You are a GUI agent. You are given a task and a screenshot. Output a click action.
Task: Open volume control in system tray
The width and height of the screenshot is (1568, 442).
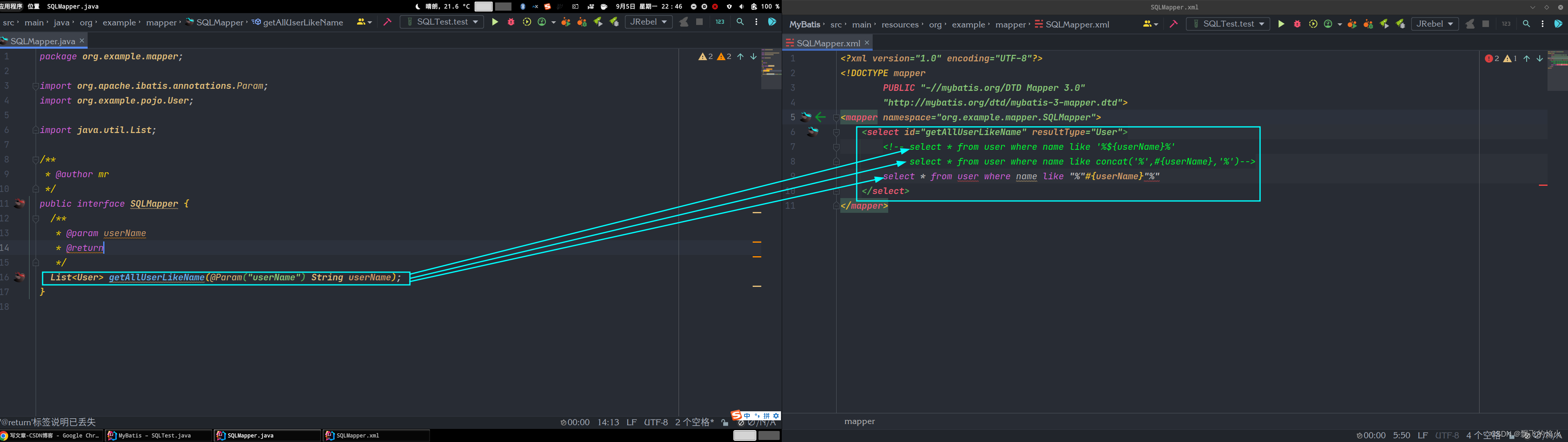tap(741, 6)
